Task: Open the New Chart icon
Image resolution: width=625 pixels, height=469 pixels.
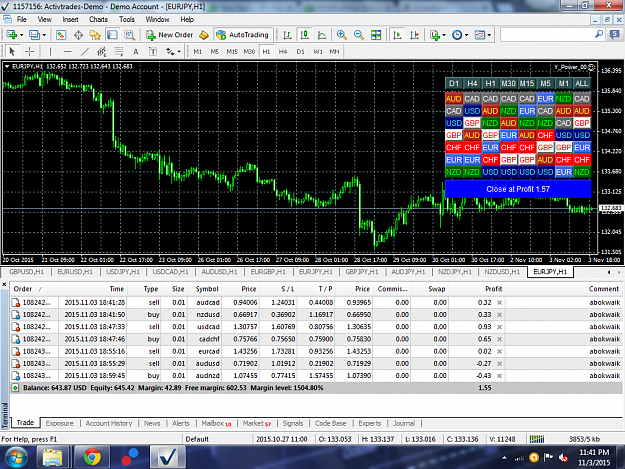Action: (11, 35)
